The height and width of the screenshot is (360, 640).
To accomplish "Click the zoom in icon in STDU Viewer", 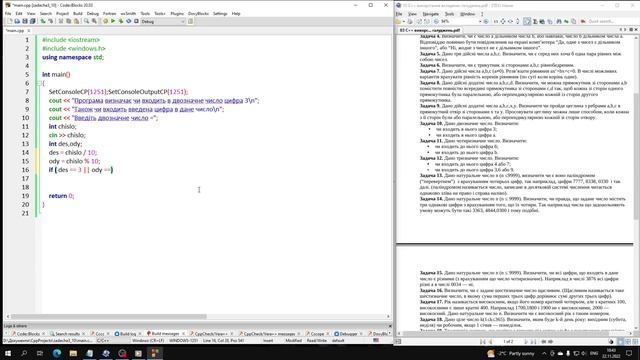I will pos(486,21).
